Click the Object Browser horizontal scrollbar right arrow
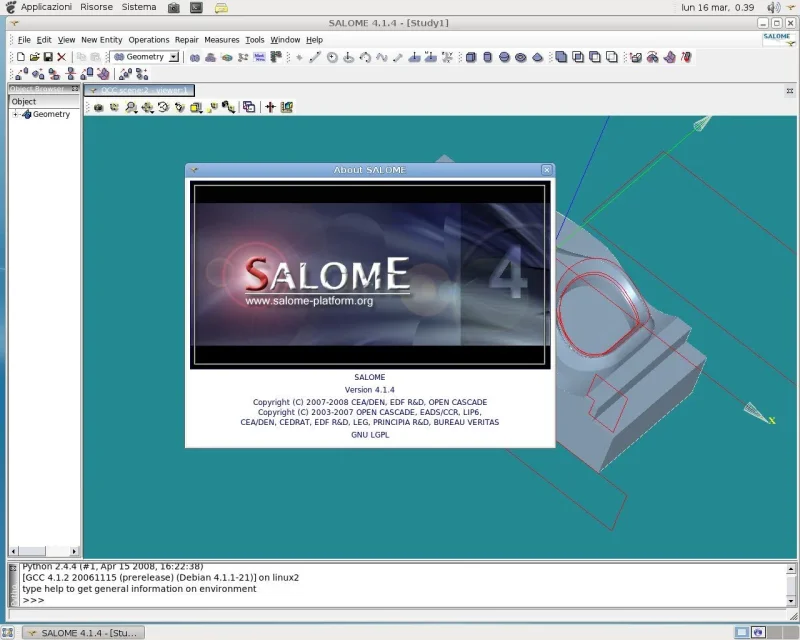Screen dimensions: 800x640 [74, 551]
